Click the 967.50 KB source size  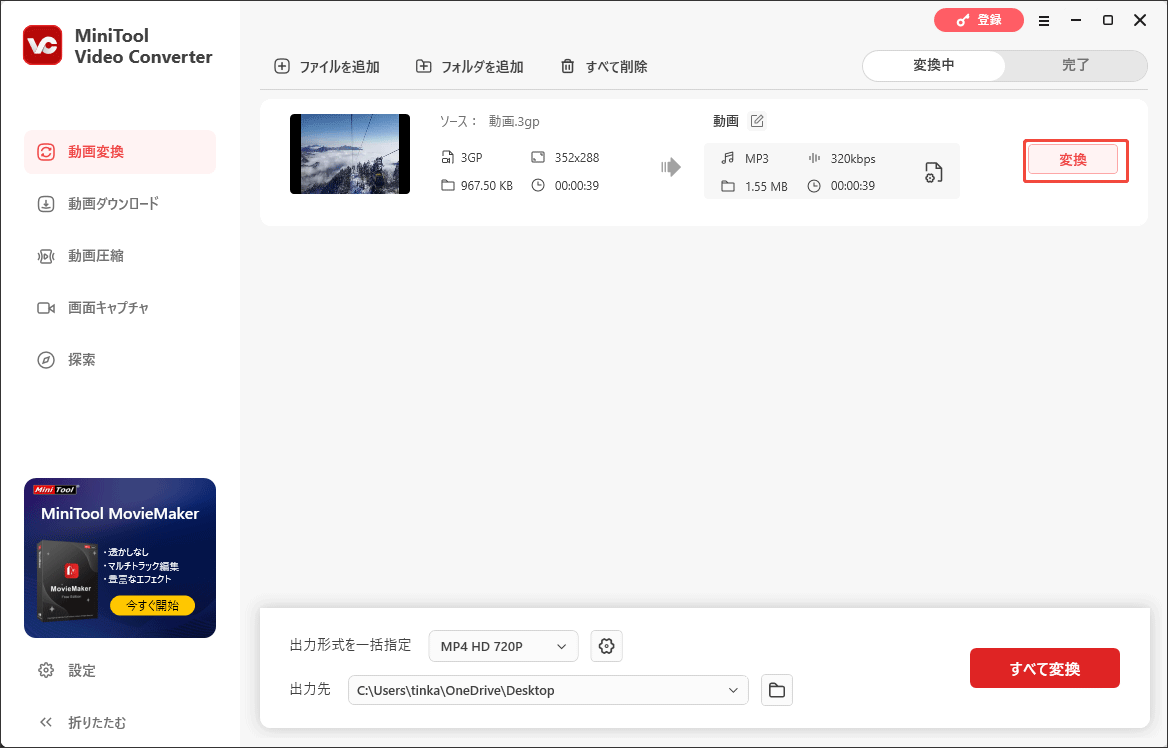click(486, 186)
